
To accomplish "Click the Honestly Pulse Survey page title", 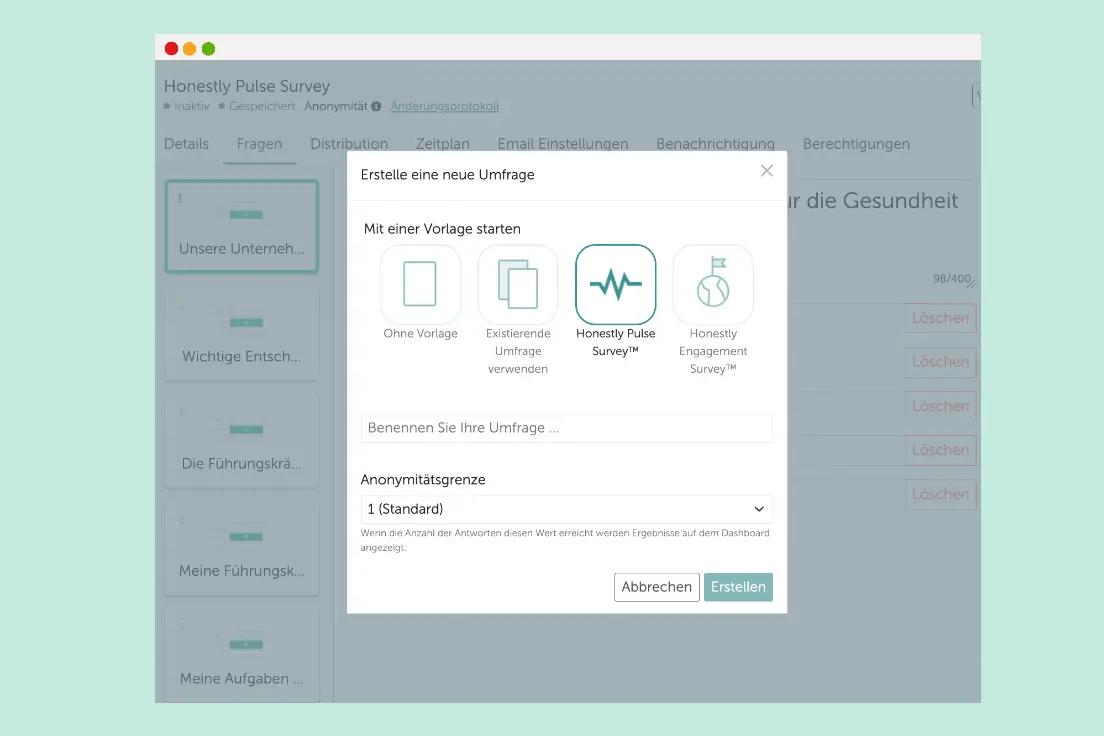I will (x=247, y=86).
